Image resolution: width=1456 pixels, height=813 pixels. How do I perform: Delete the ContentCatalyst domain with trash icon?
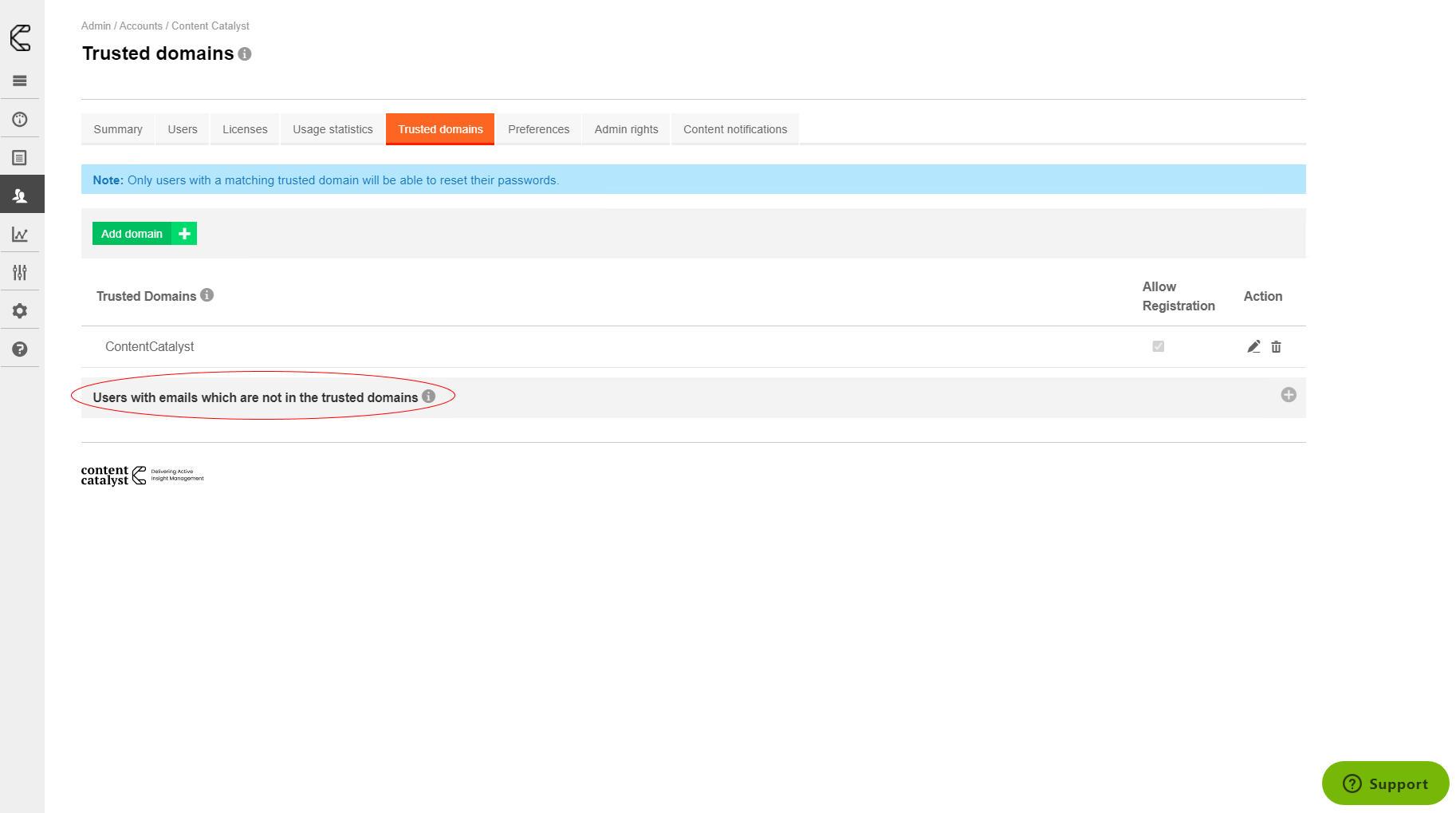1276,346
